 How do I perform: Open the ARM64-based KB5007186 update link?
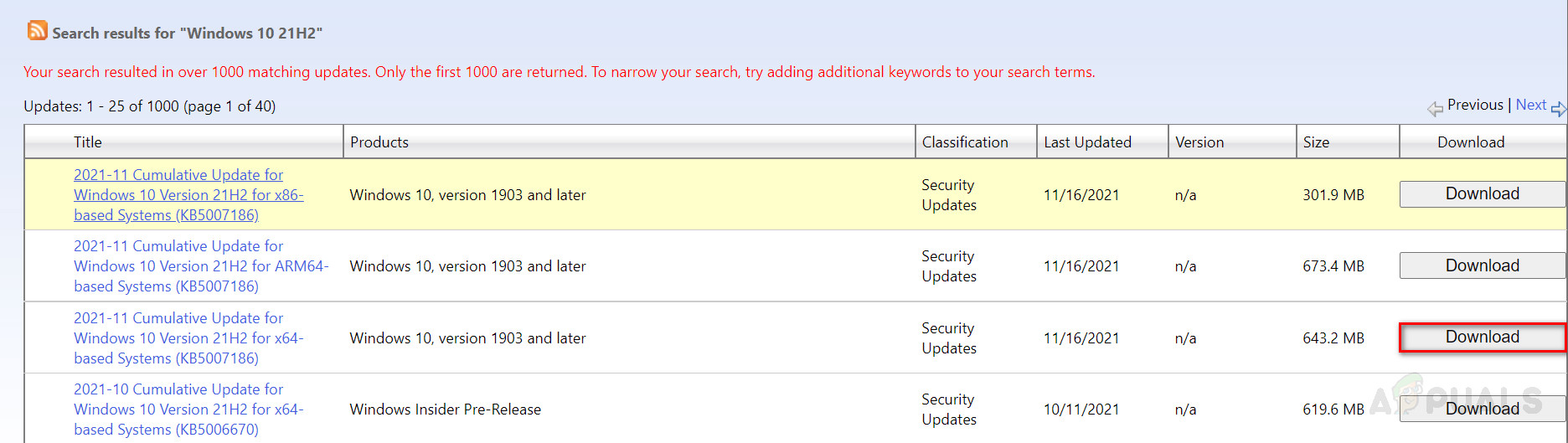(x=200, y=266)
